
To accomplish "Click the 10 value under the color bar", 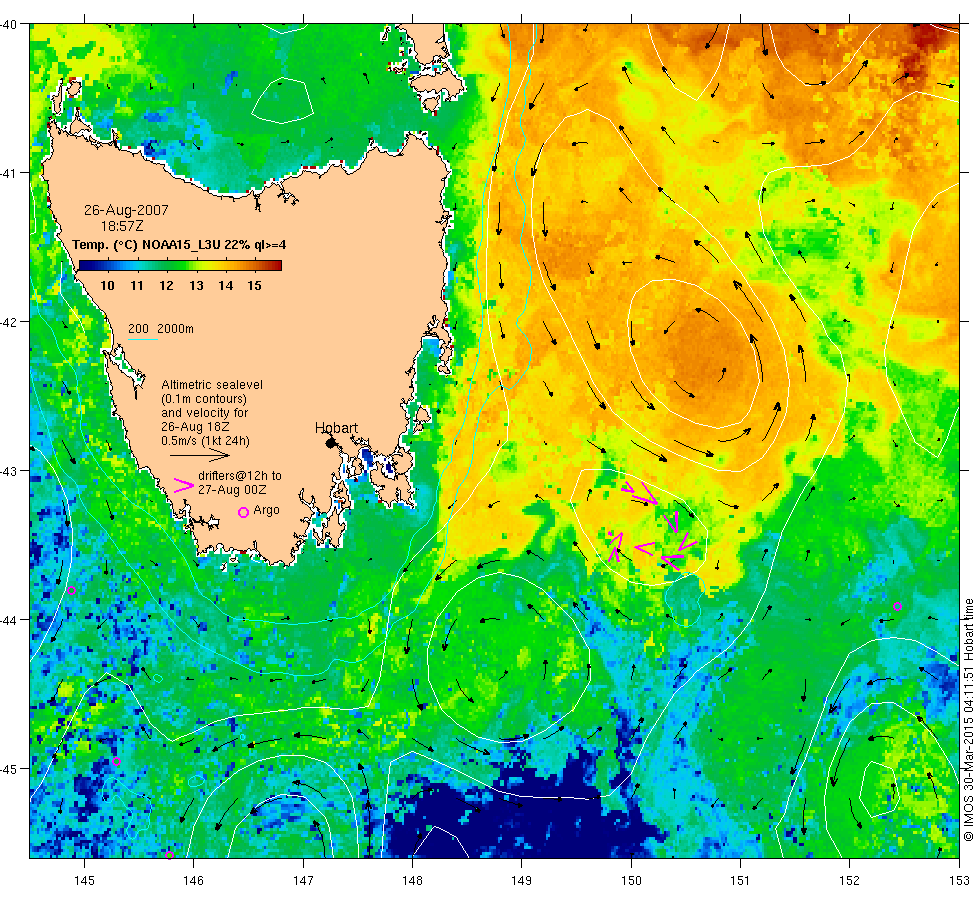I will click(108, 286).
